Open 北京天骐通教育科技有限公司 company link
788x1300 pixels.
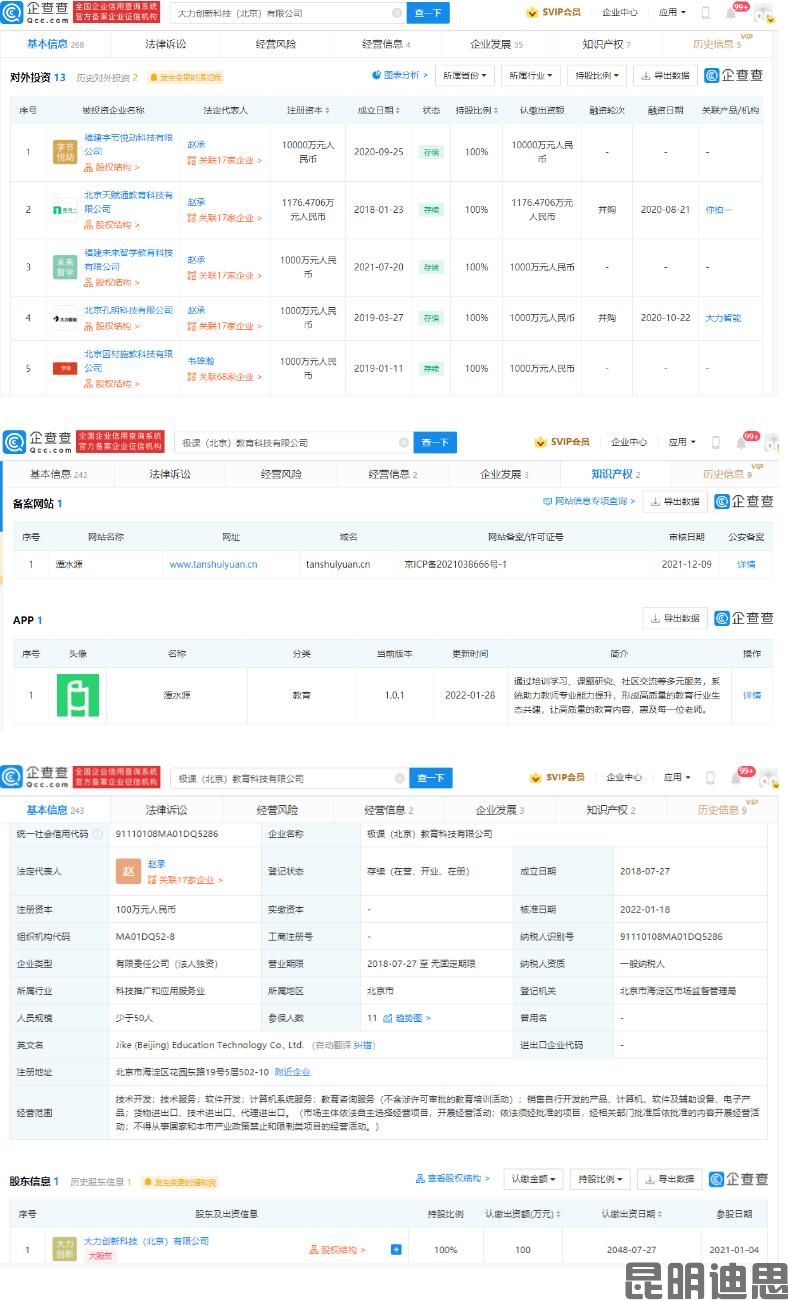pyautogui.click(x=128, y=202)
